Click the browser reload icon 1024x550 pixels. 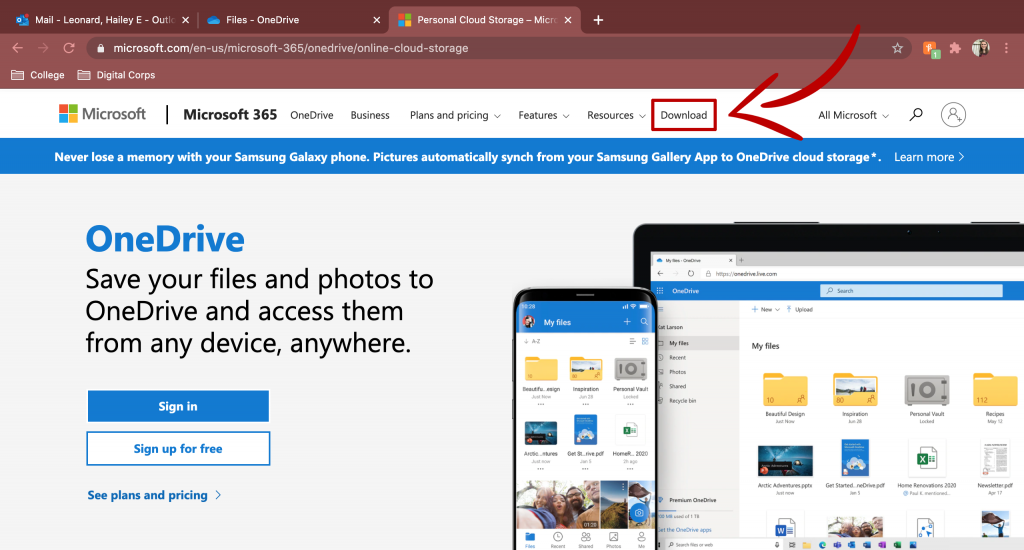69,48
